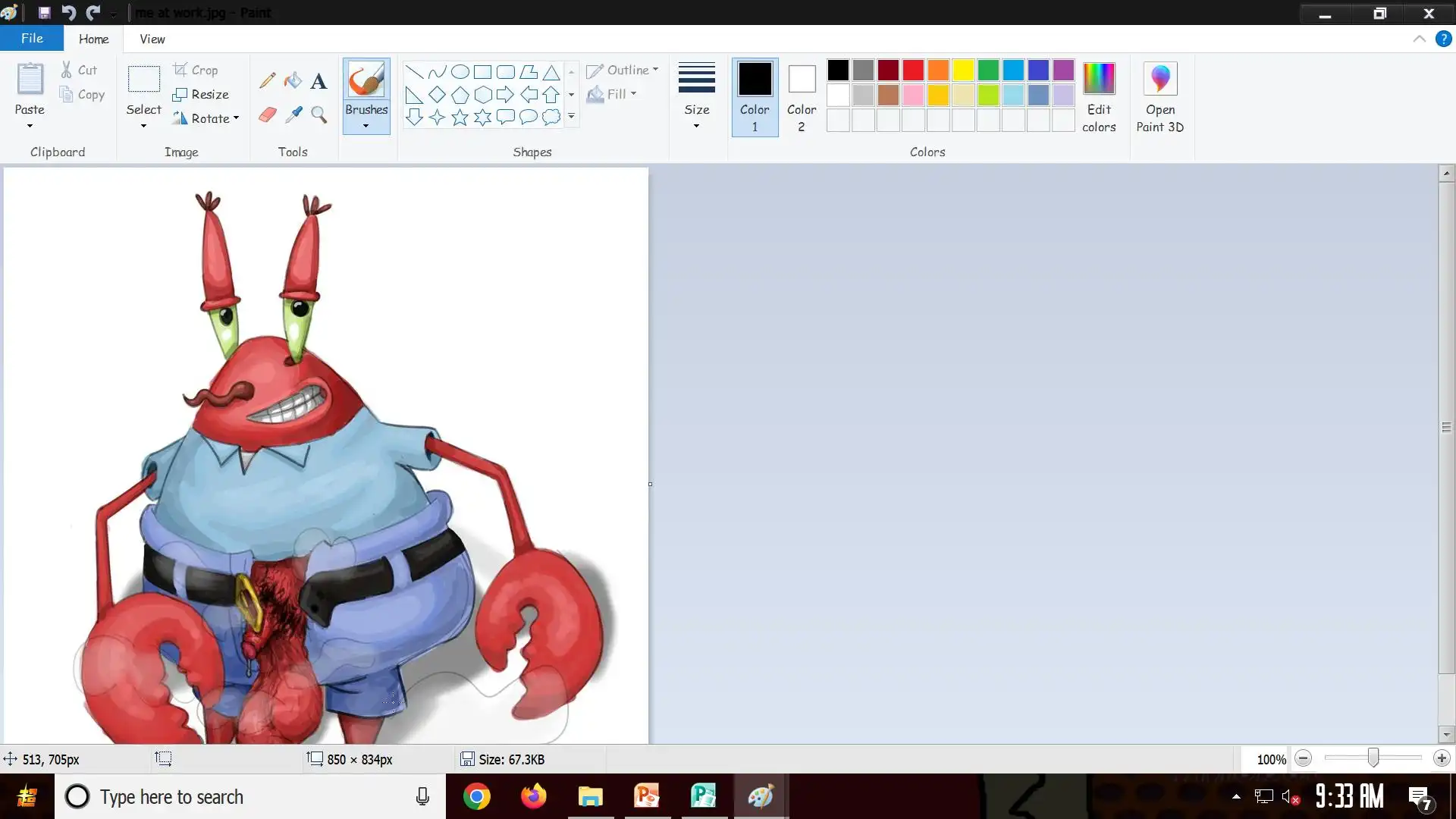The width and height of the screenshot is (1456, 819).
Task: Select the Fill with color bucket tool
Action: pos(293,80)
